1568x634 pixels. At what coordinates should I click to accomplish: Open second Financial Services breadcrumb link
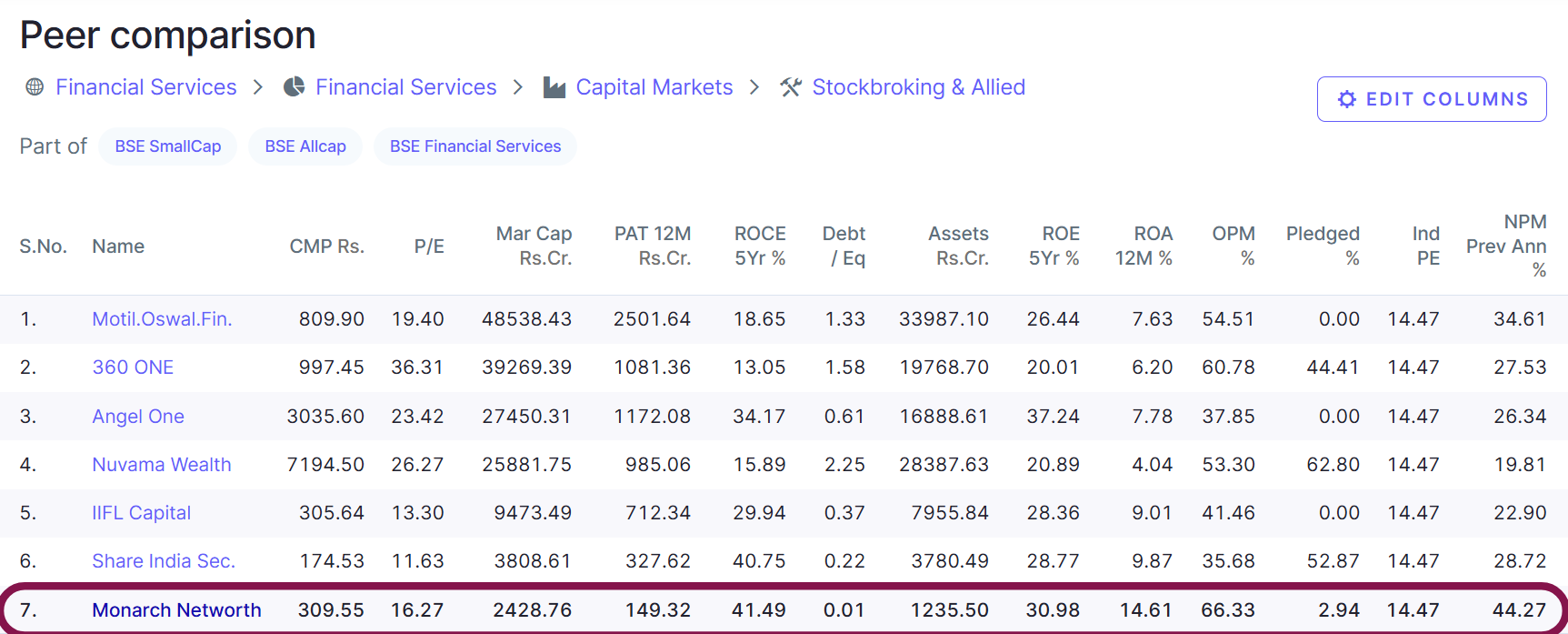pyautogui.click(x=406, y=87)
